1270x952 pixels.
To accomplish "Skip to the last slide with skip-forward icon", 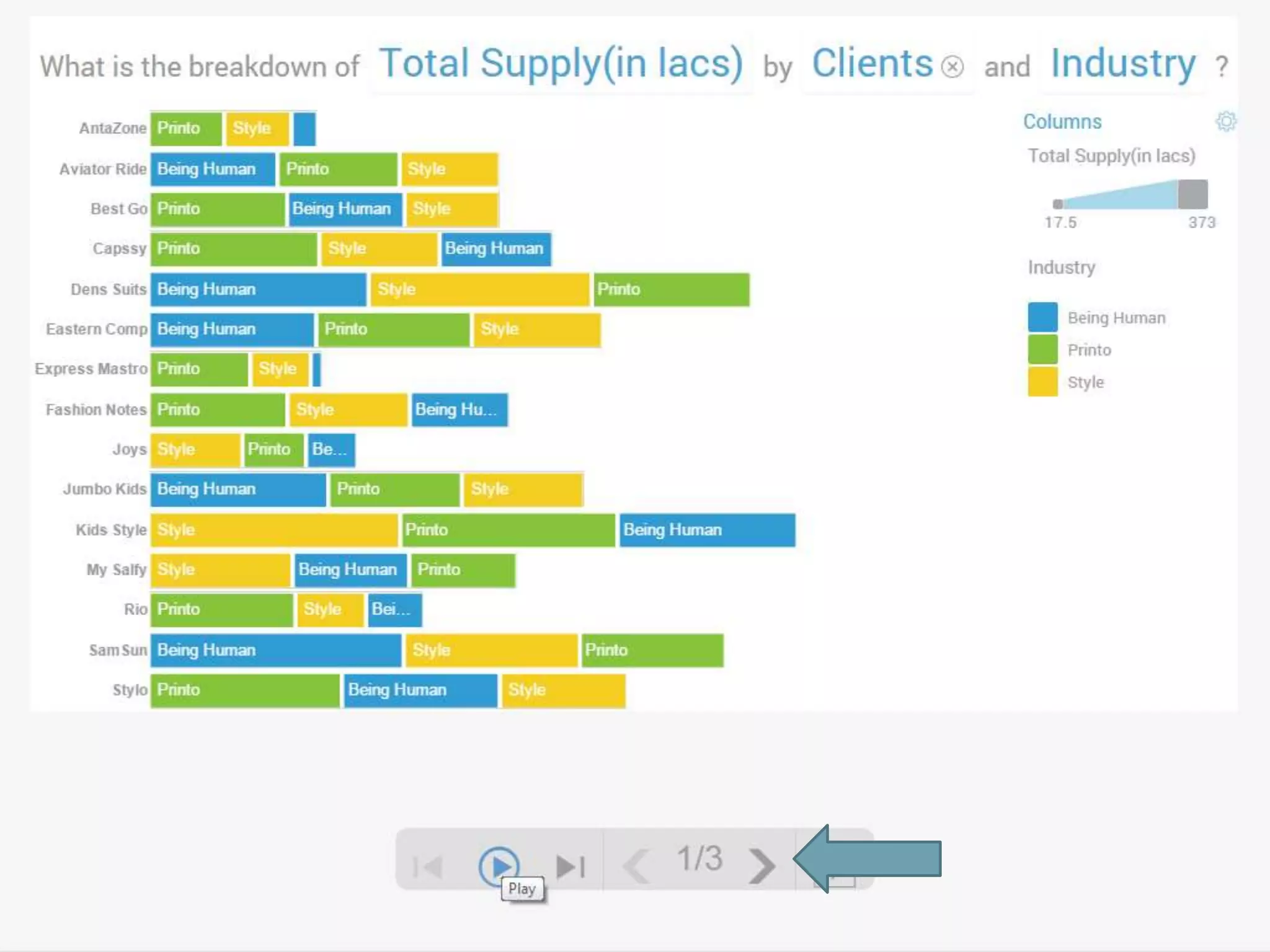I will pyautogui.click(x=571, y=866).
